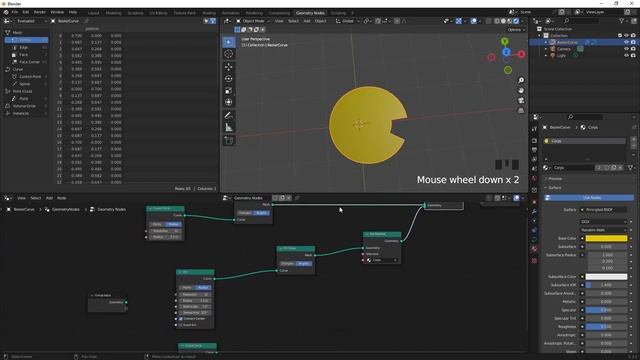Image resolution: width=640 pixels, height=360 pixels.
Task: Activate the Move tool in viewport
Action: pyautogui.click(x=229, y=67)
